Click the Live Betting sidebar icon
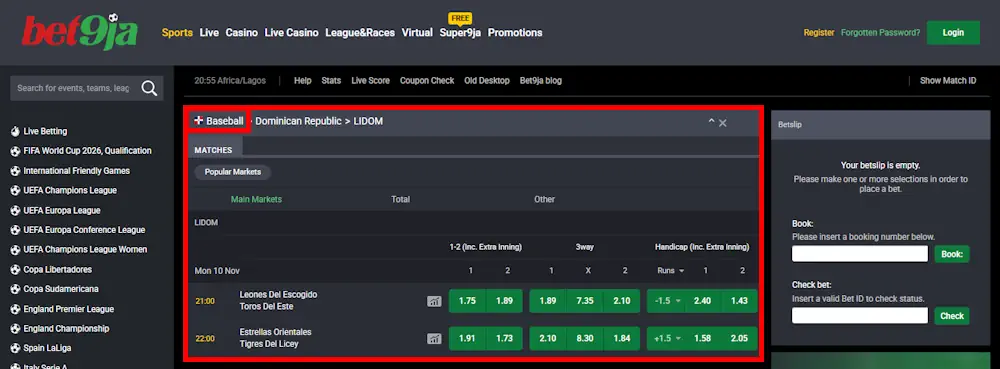Viewport: 1000px width, 369px height. coord(15,131)
